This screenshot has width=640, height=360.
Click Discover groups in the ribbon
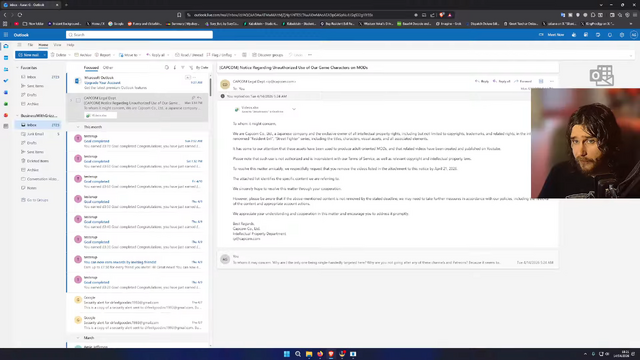pyautogui.click(x=268, y=55)
